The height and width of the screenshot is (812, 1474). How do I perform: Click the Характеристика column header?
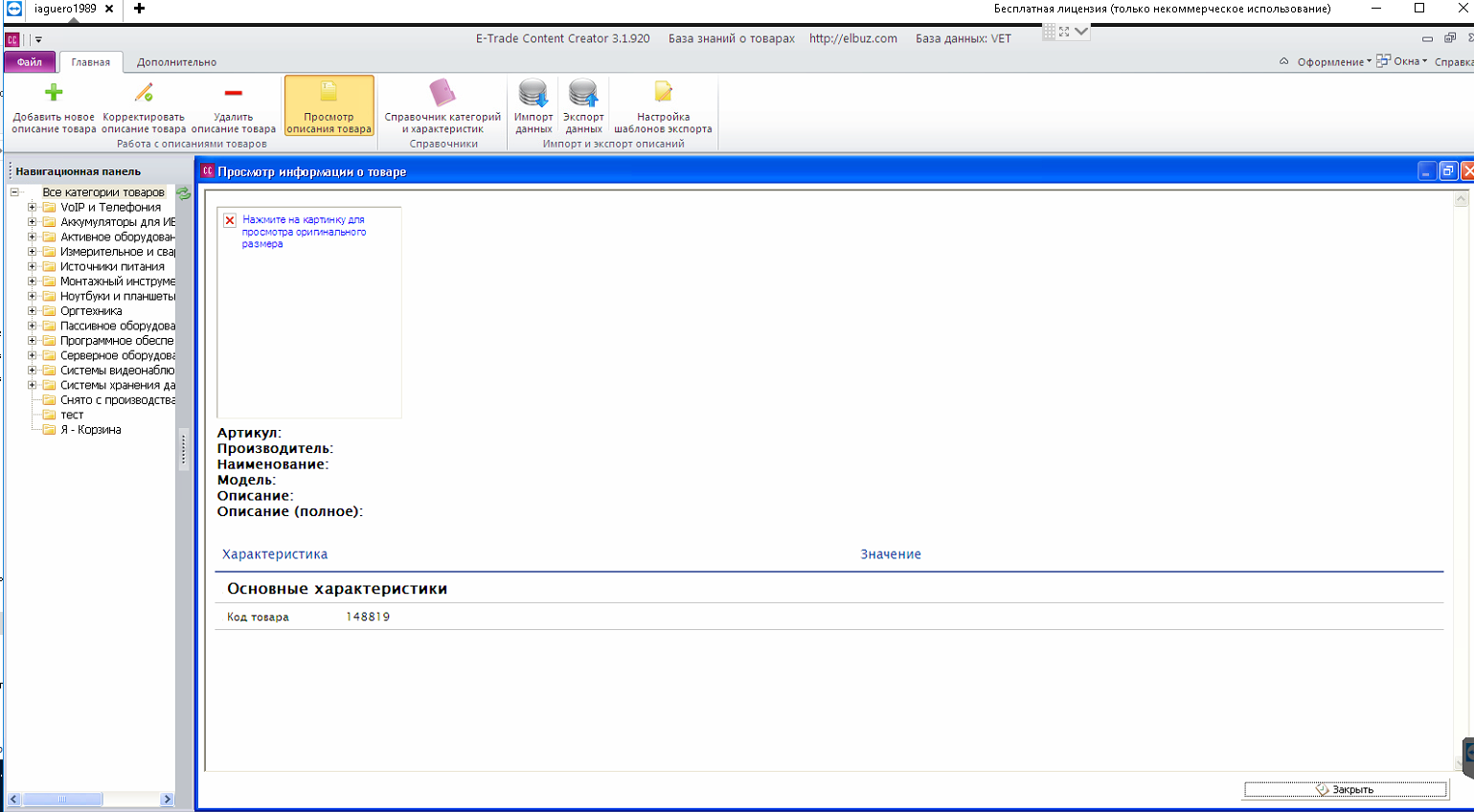(x=275, y=554)
